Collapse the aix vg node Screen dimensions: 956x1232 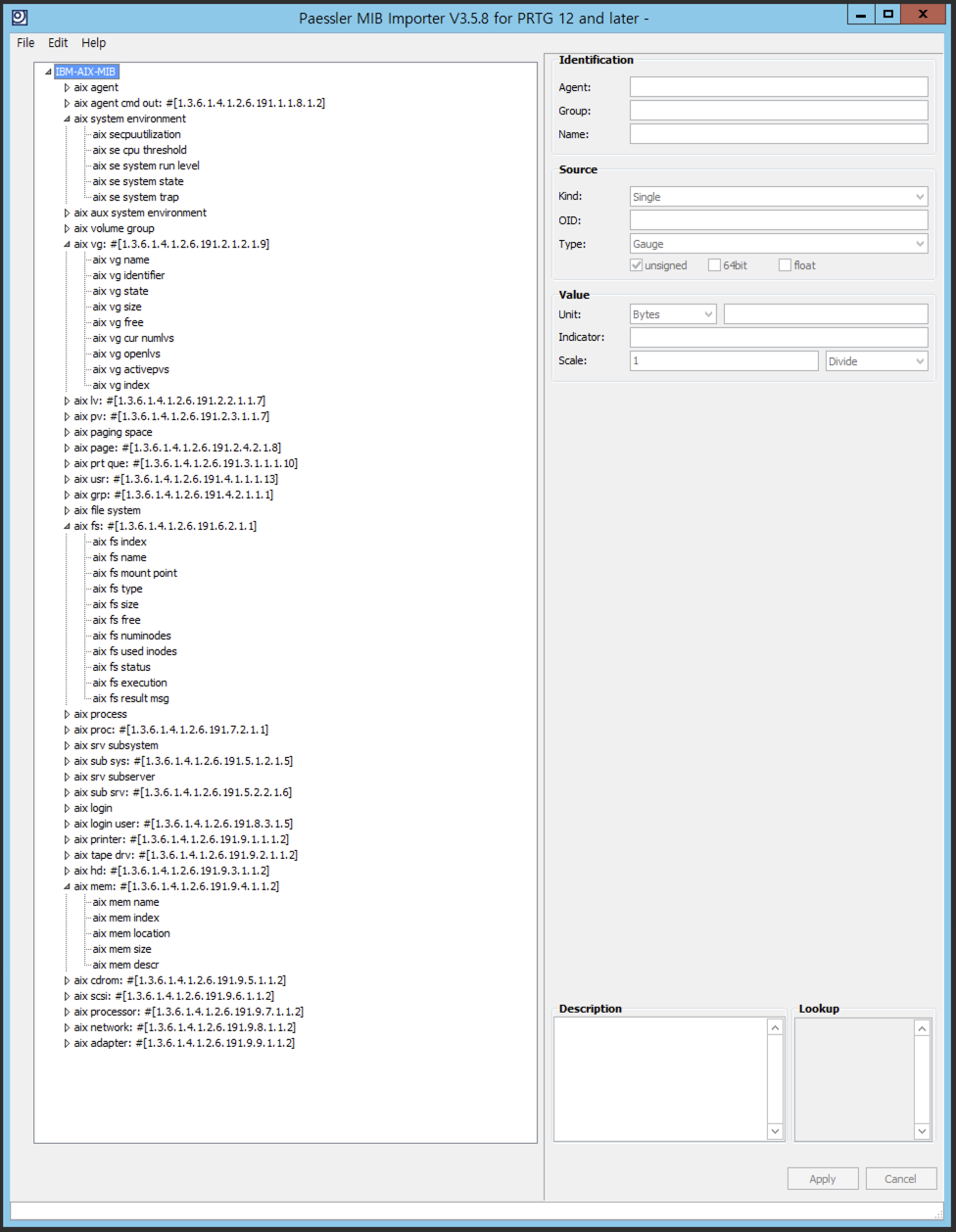pos(68,244)
